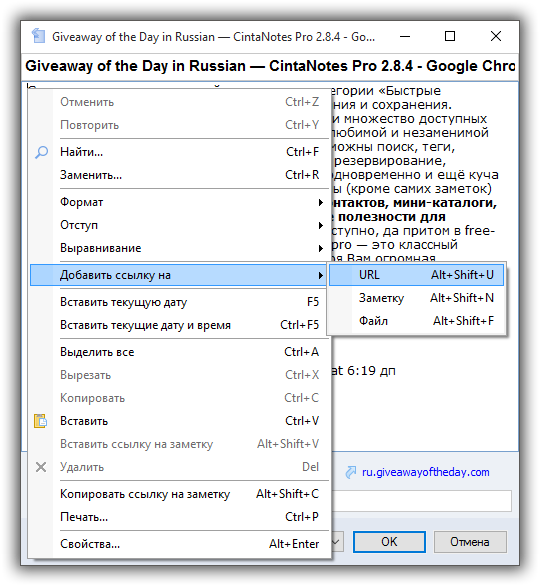
Task: Choose Копировать in the context menu
Action: click(179, 398)
